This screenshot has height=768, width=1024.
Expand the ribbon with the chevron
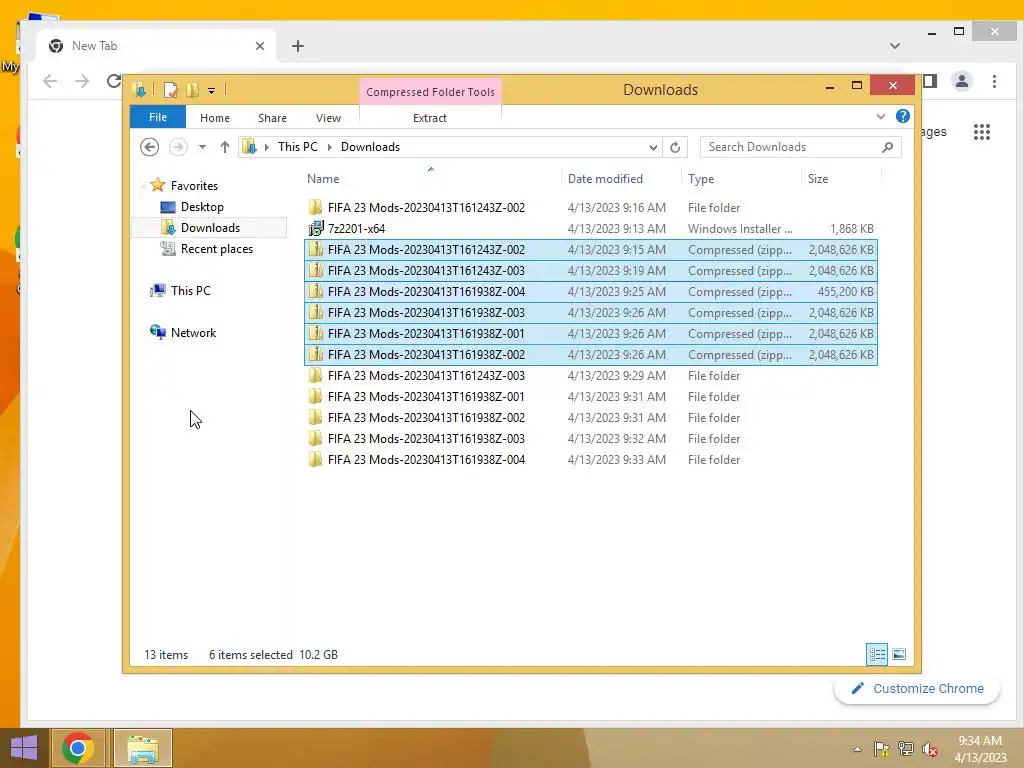point(880,116)
